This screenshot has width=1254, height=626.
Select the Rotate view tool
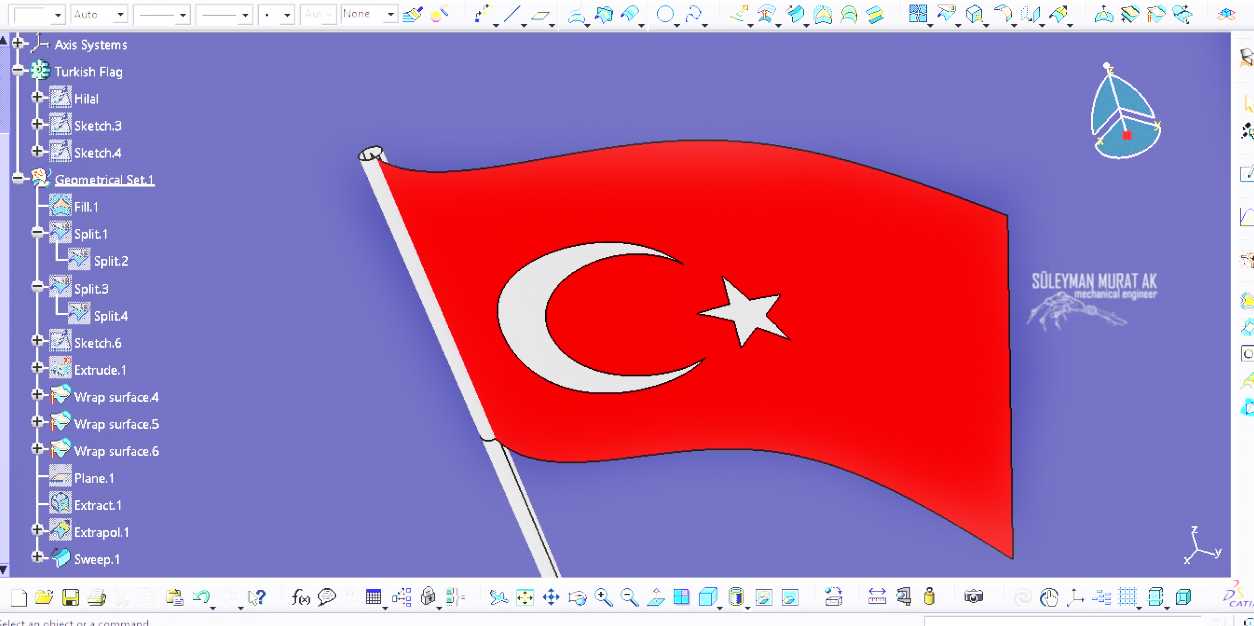point(577,597)
